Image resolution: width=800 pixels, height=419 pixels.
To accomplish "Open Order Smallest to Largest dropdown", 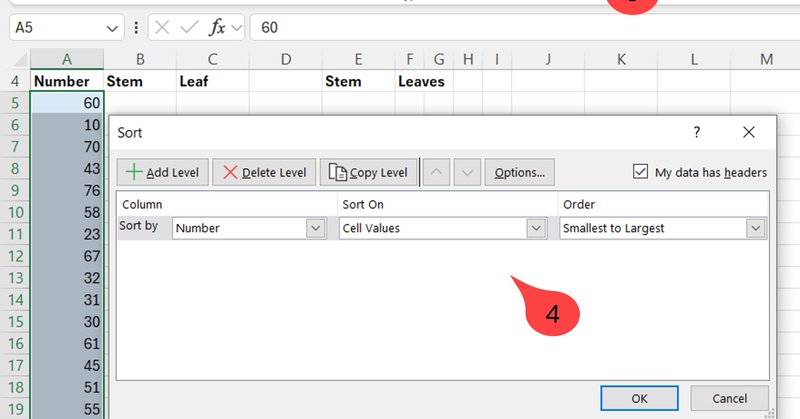I will pos(756,228).
